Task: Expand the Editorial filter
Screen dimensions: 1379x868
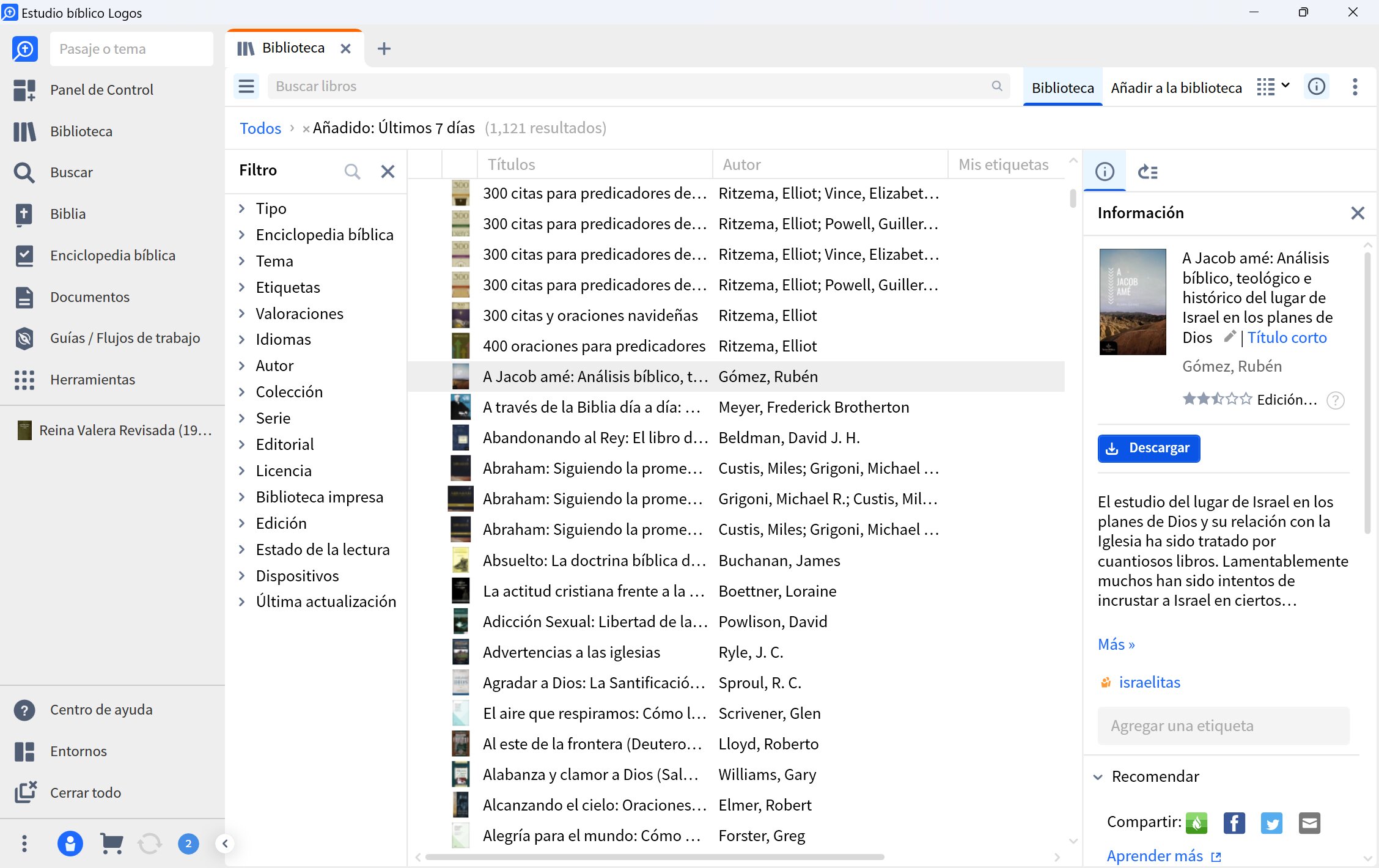Action: (x=242, y=444)
